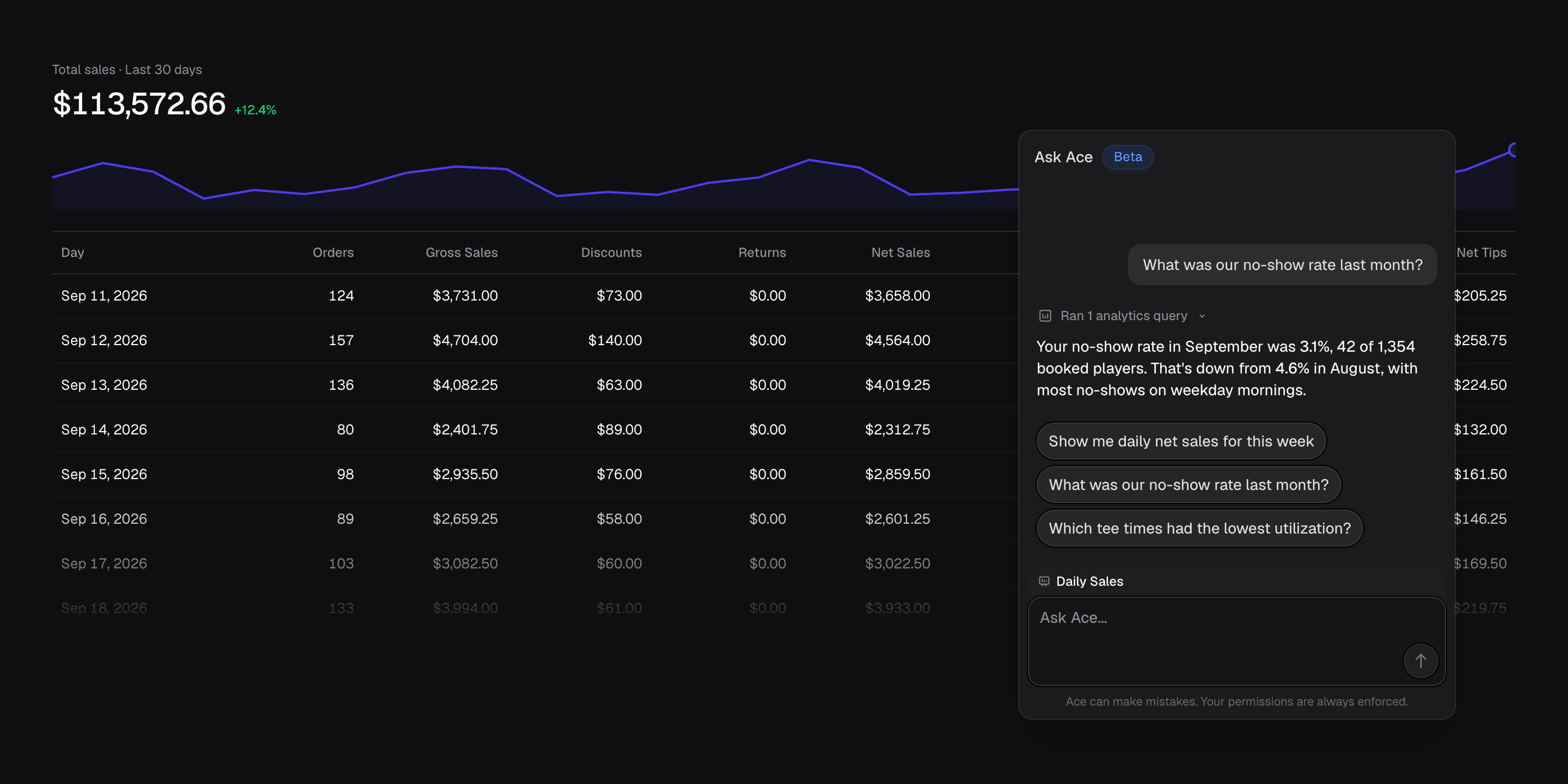This screenshot has height=784, width=1568.
Task: Click 'Total sales · Last 30 days' label
Action: [x=127, y=69]
